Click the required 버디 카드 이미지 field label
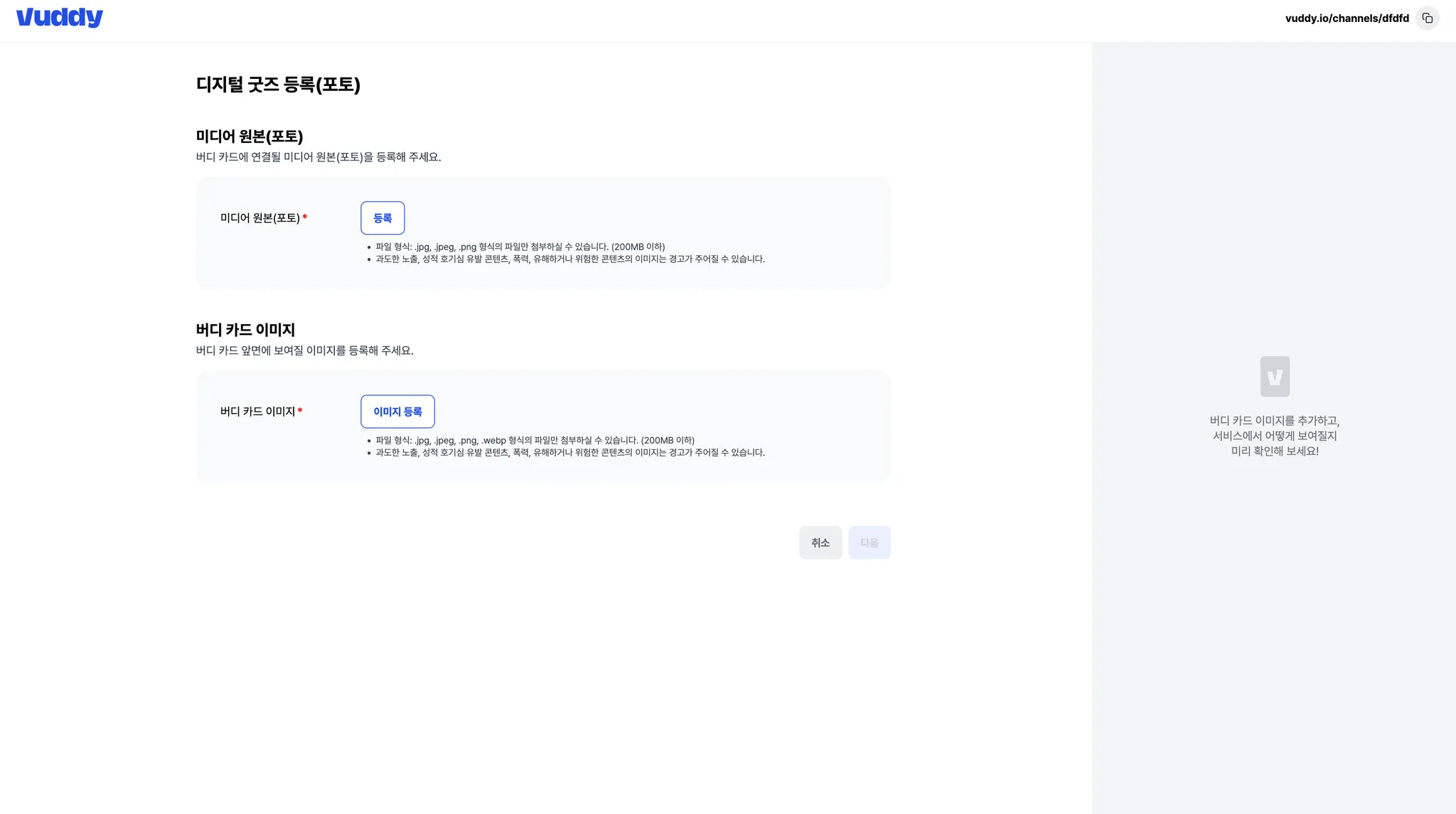The width and height of the screenshot is (1456, 814). 257,412
